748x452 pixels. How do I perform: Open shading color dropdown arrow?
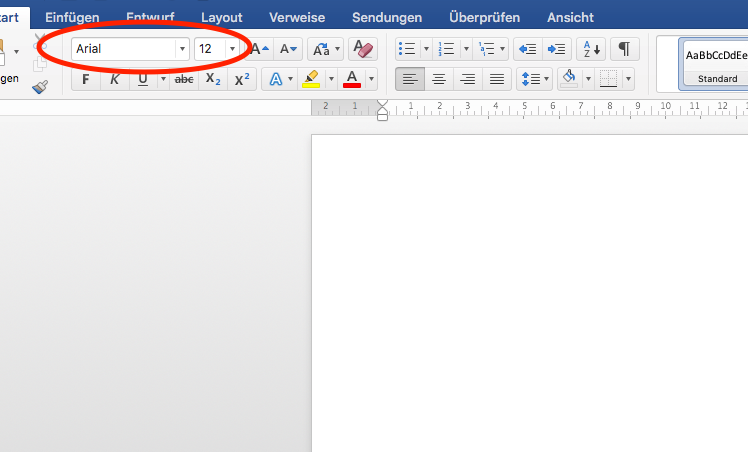click(x=588, y=79)
